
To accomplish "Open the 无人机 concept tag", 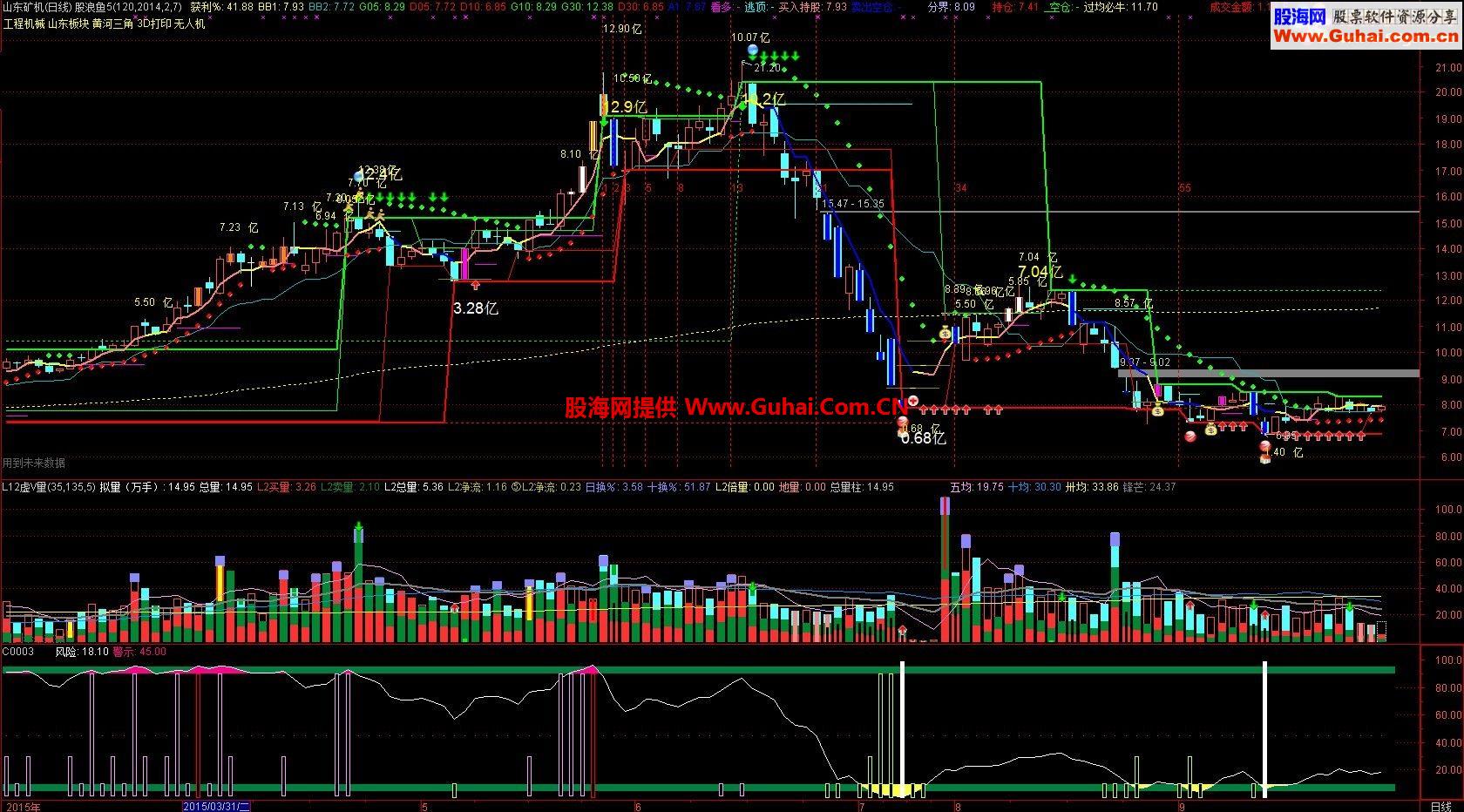I will [x=190, y=24].
